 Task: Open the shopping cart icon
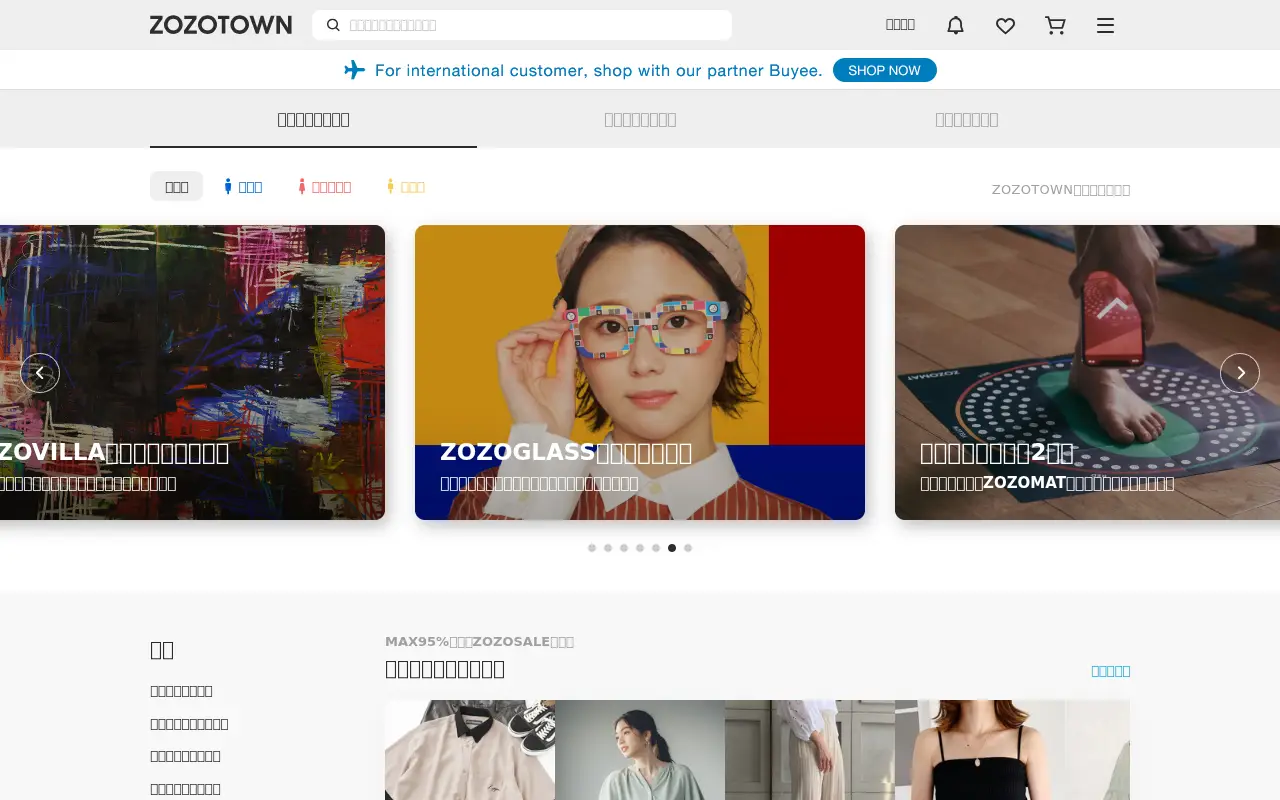pyautogui.click(x=1055, y=25)
